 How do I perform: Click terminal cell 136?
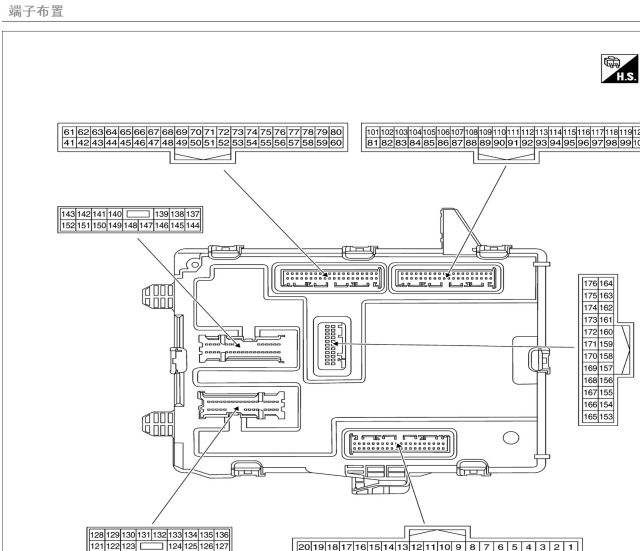[222, 535]
